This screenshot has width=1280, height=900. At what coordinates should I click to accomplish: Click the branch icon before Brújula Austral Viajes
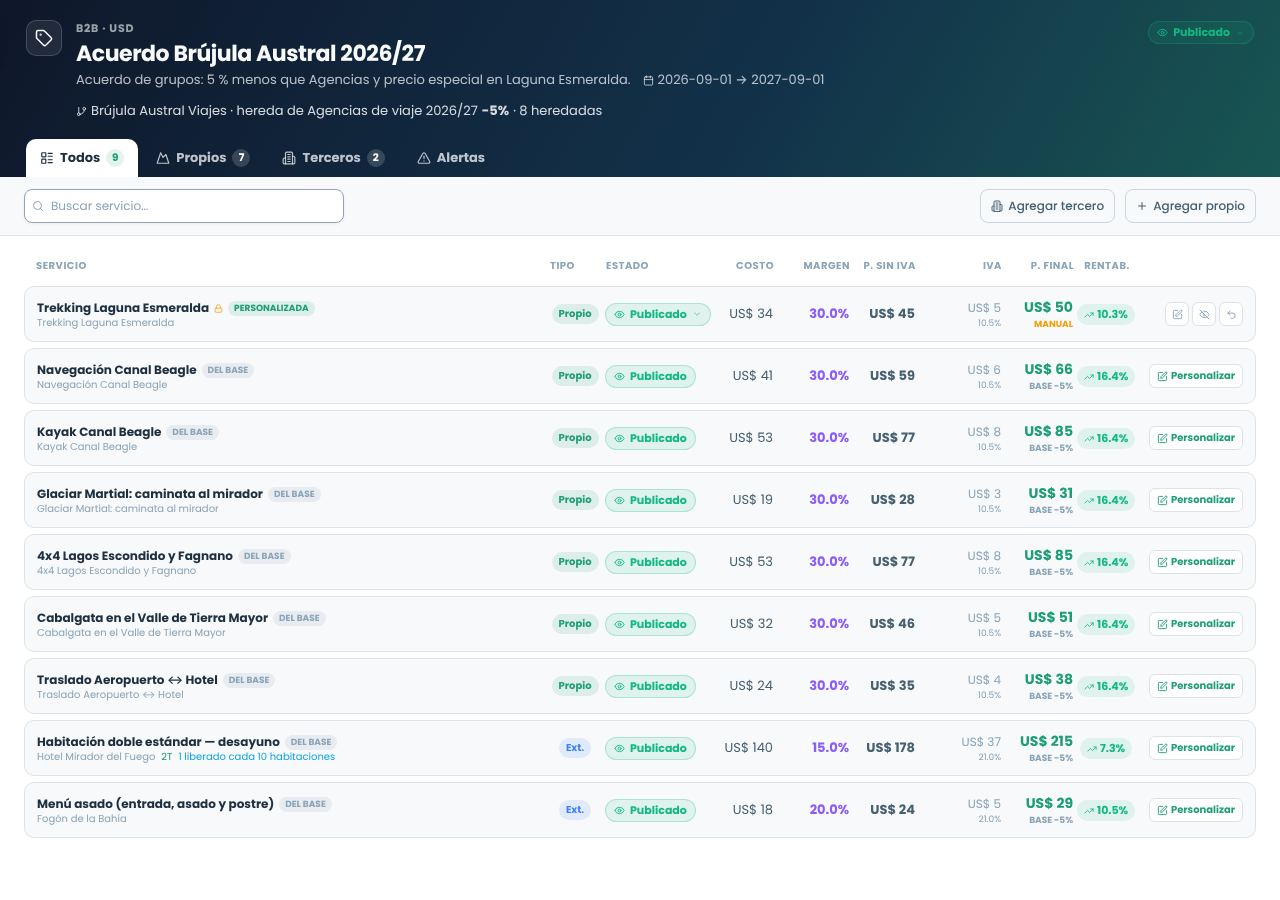click(x=81, y=111)
